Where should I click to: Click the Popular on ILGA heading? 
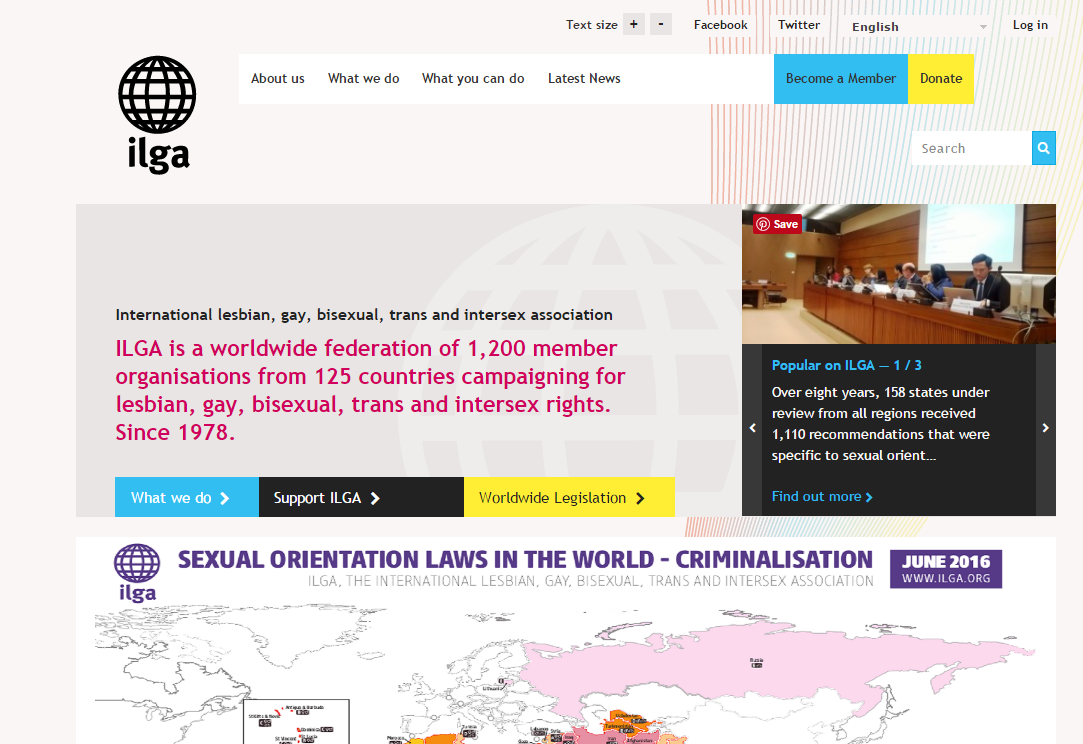tap(846, 365)
